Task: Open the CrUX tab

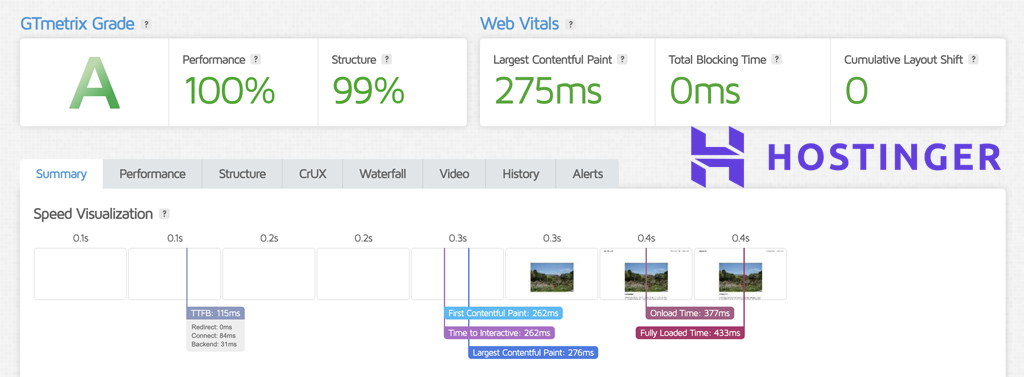Action: pyautogui.click(x=312, y=174)
